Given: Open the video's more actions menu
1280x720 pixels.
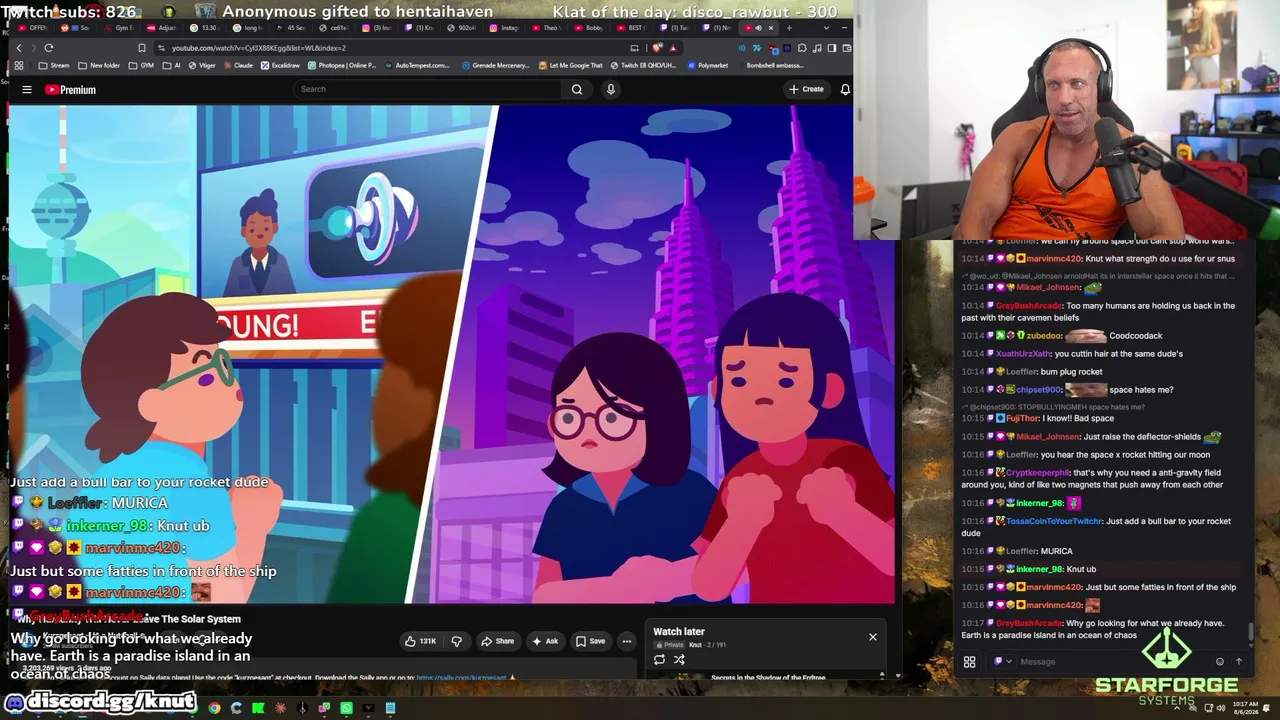Looking at the screenshot, I should (627, 641).
